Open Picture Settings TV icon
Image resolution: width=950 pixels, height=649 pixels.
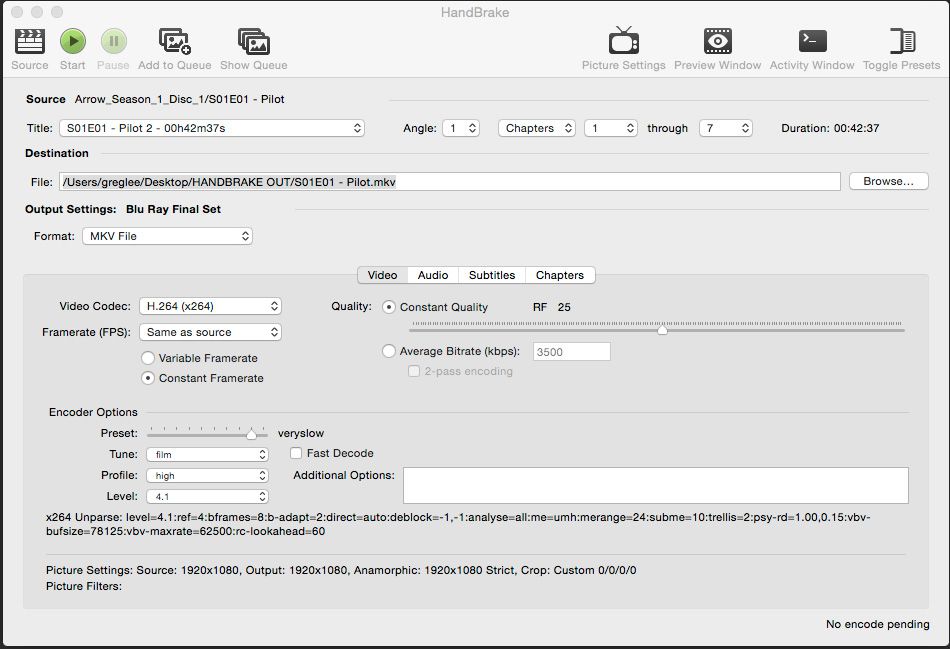623,41
